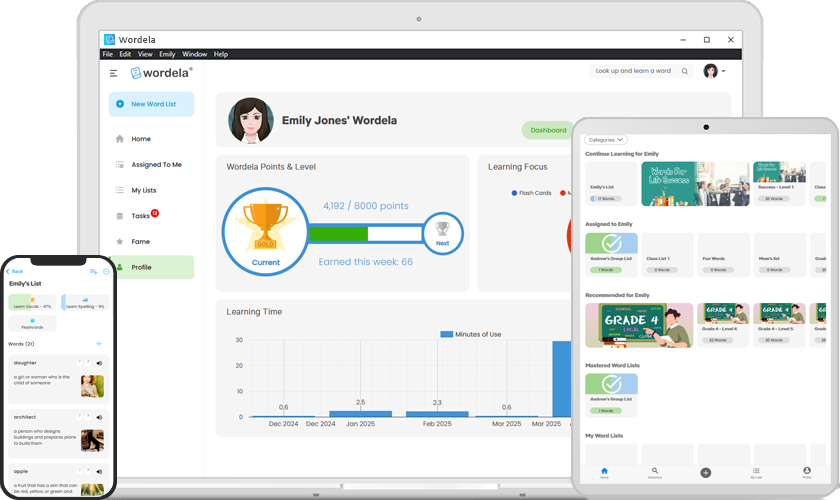Tap the Dictionary search icon on the tablet
Viewport: 840px width, 500px height.
pos(655,472)
